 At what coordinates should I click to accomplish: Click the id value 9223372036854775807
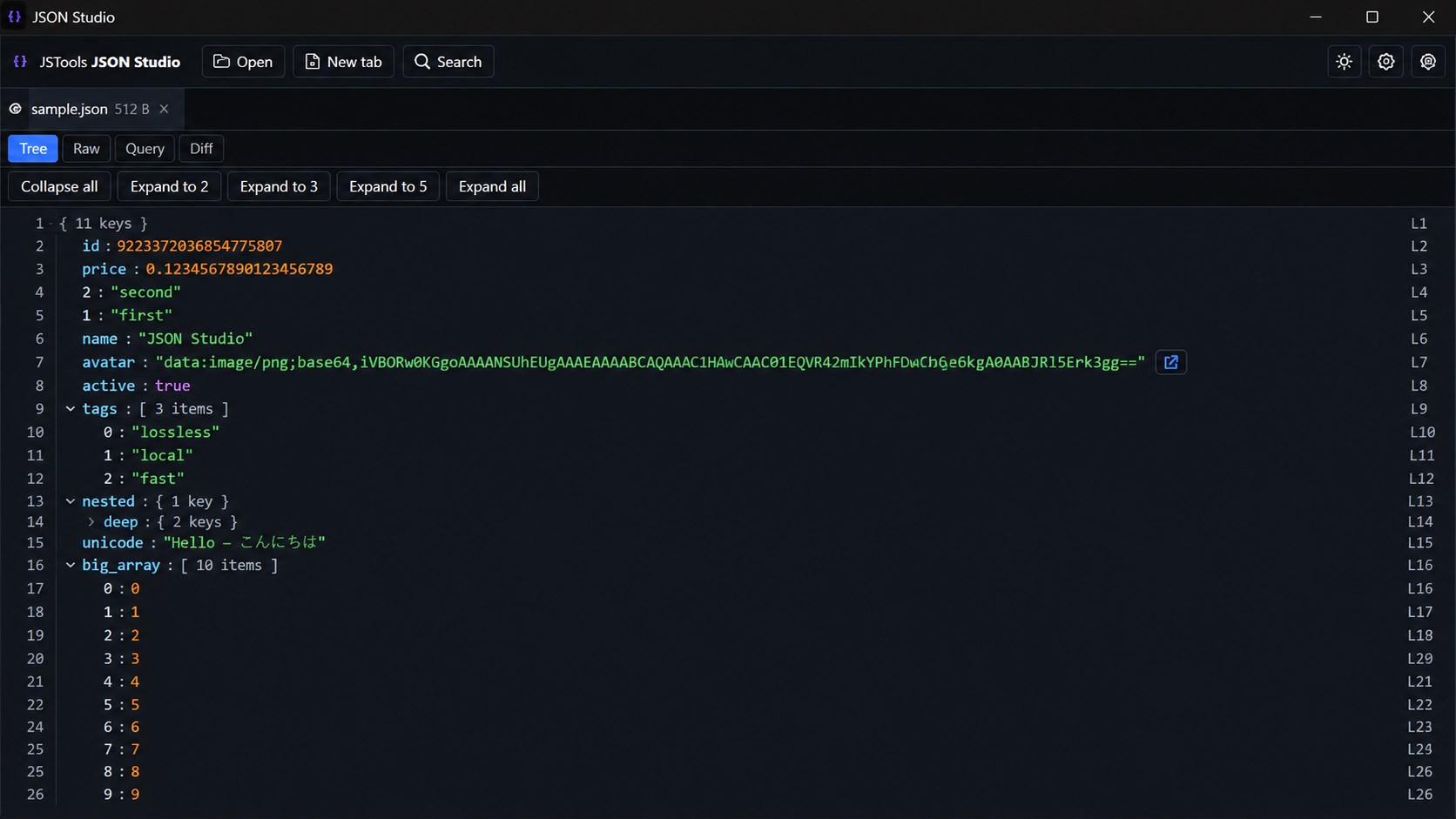[x=199, y=246]
